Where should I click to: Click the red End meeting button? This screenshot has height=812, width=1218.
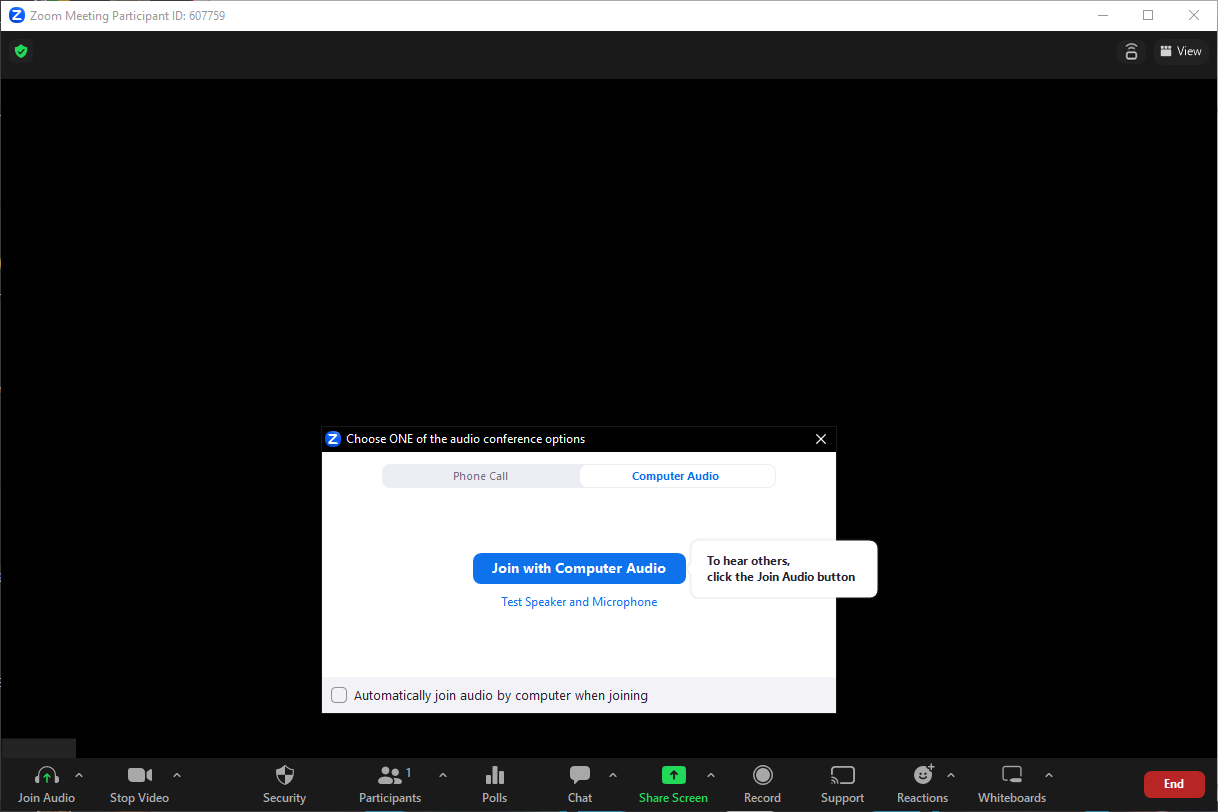1174,784
